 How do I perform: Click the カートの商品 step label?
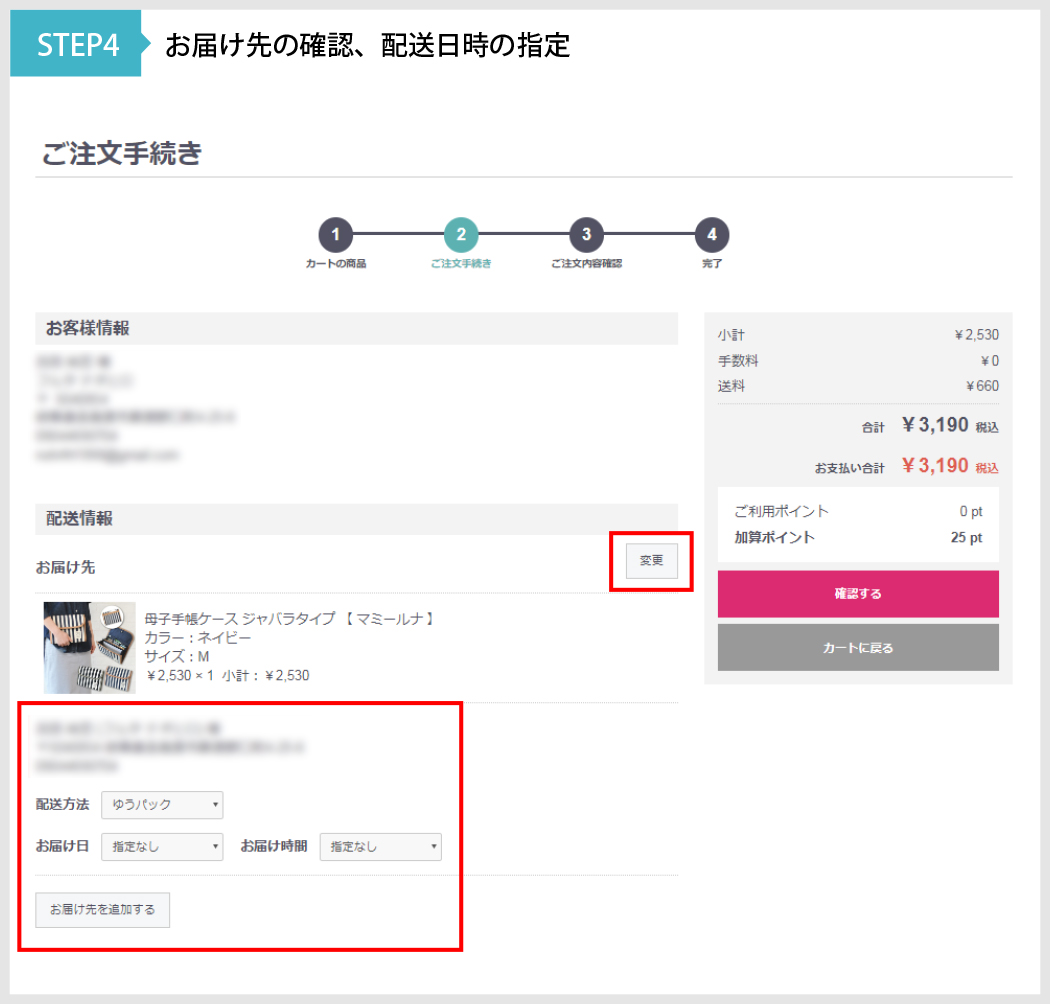pos(336,264)
